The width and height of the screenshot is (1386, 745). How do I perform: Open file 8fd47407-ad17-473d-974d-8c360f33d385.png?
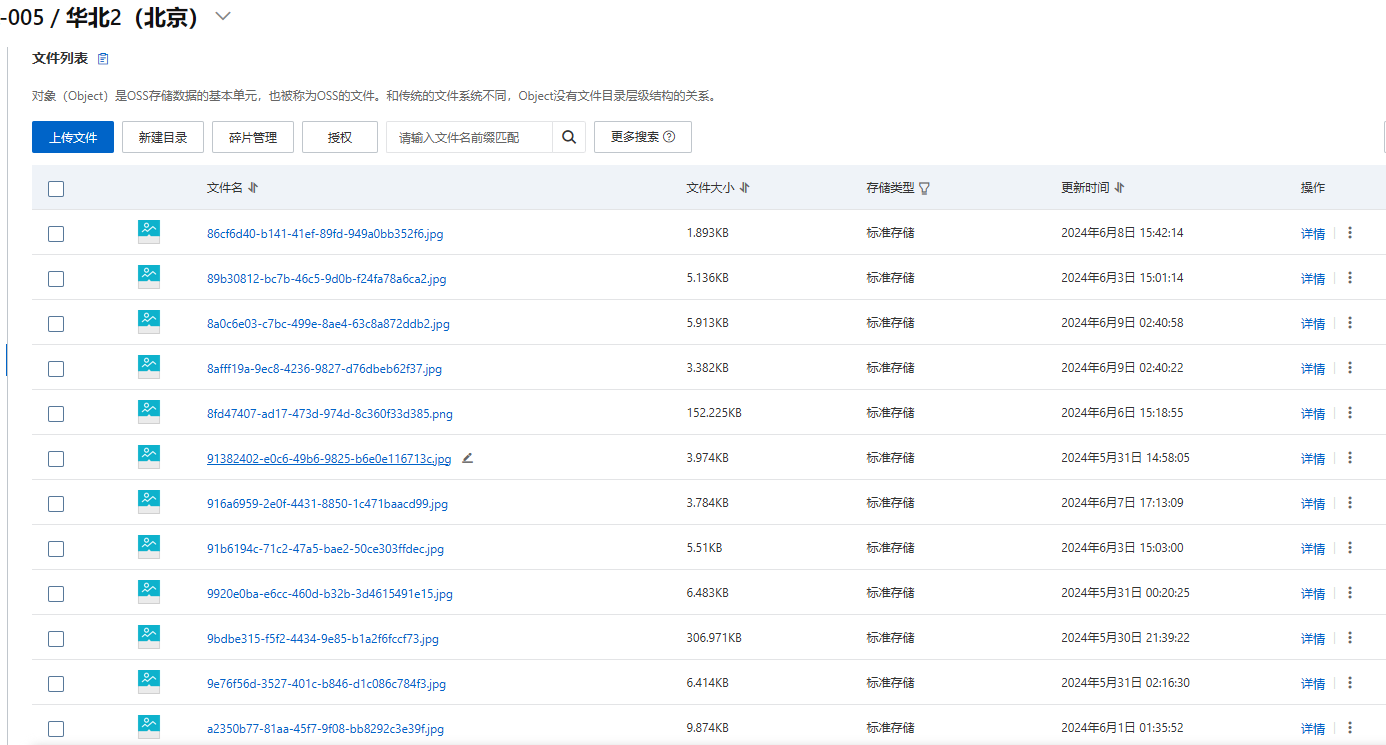330,414
